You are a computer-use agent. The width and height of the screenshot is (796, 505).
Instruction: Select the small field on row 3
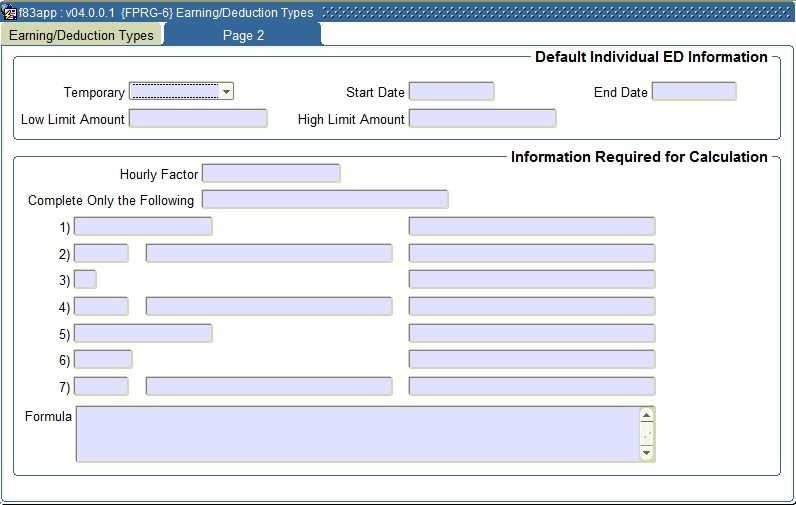(x=85, y=280)
